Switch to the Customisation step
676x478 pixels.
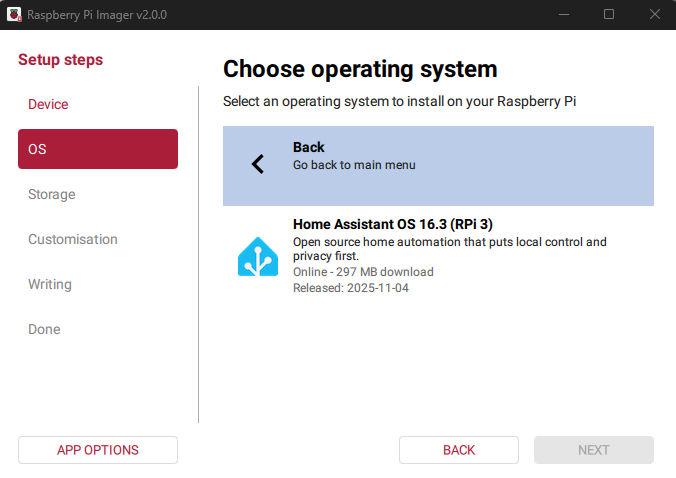point(73,239)
